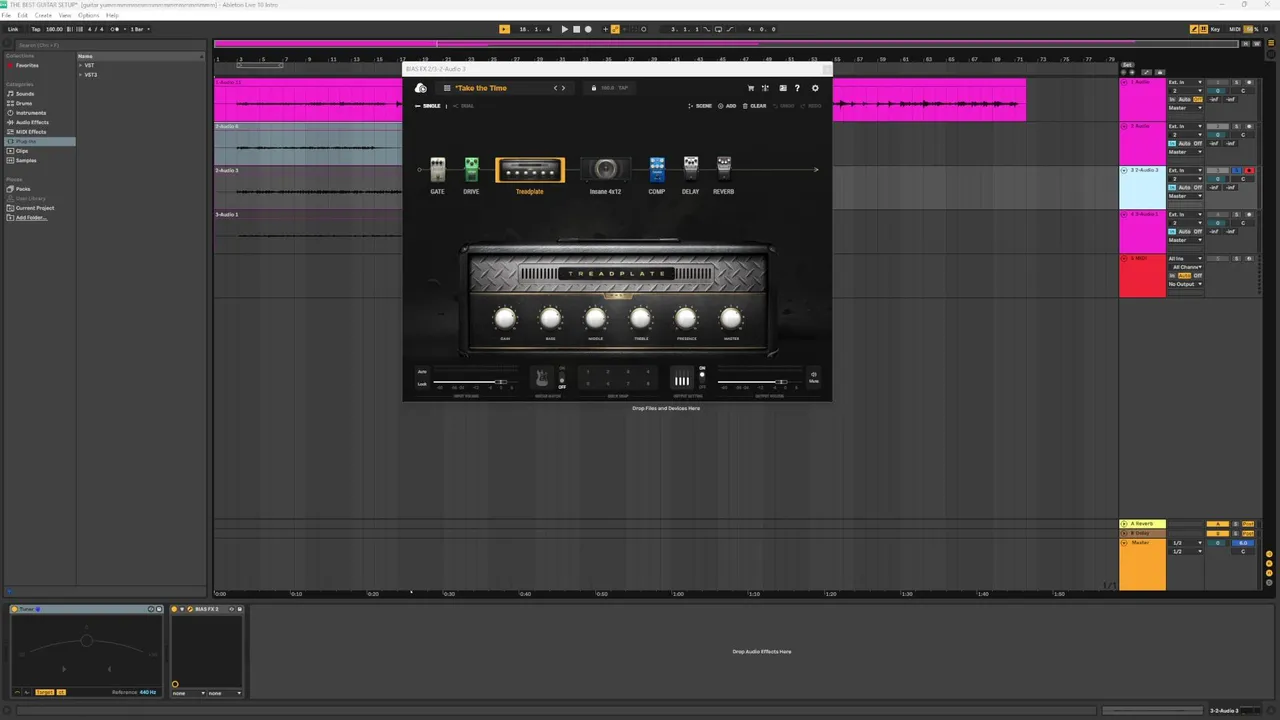
Task: Click ADD in BIAS FX toolbar
Action: tap(727, 106)
